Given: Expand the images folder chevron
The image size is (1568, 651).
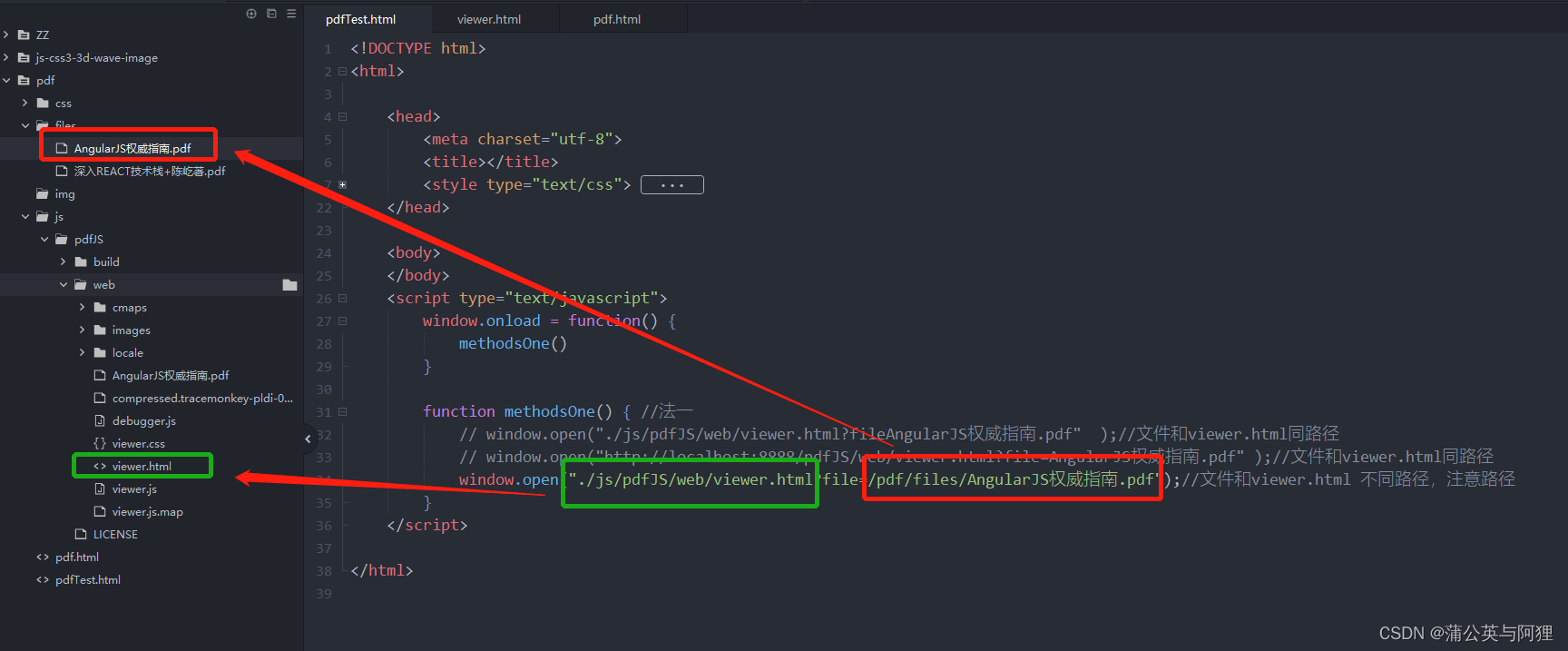Looking at the screenshot, I should (83, 330).
